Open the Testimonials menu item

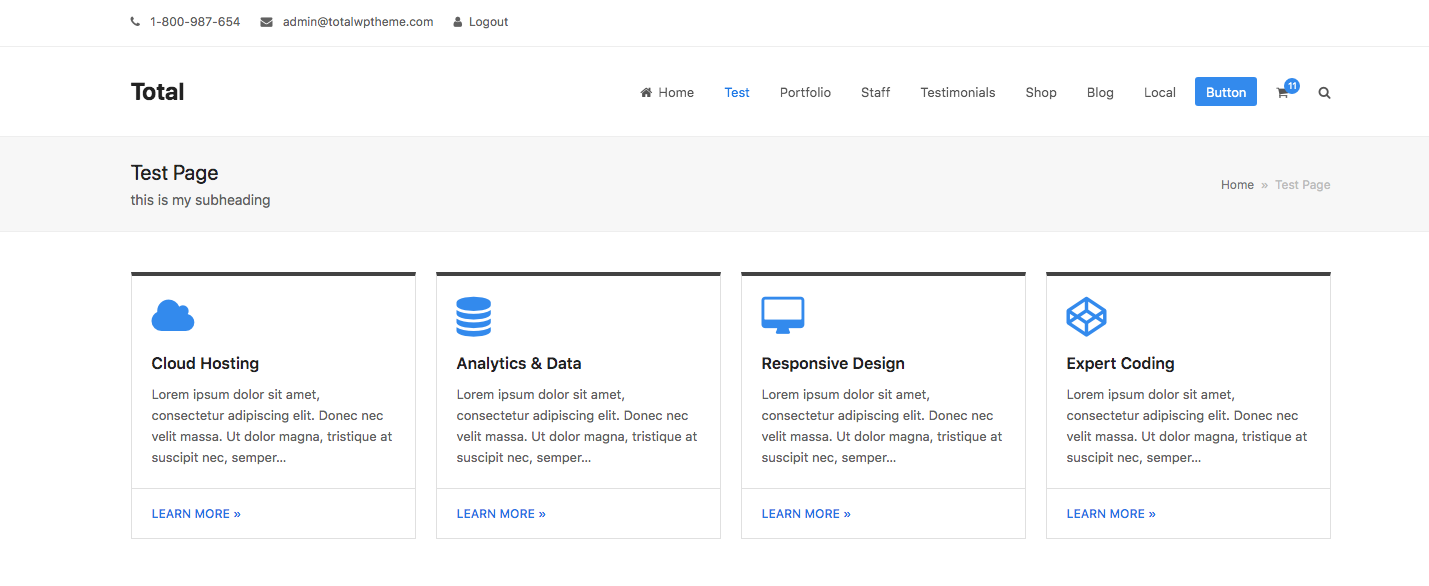(958, 92)
